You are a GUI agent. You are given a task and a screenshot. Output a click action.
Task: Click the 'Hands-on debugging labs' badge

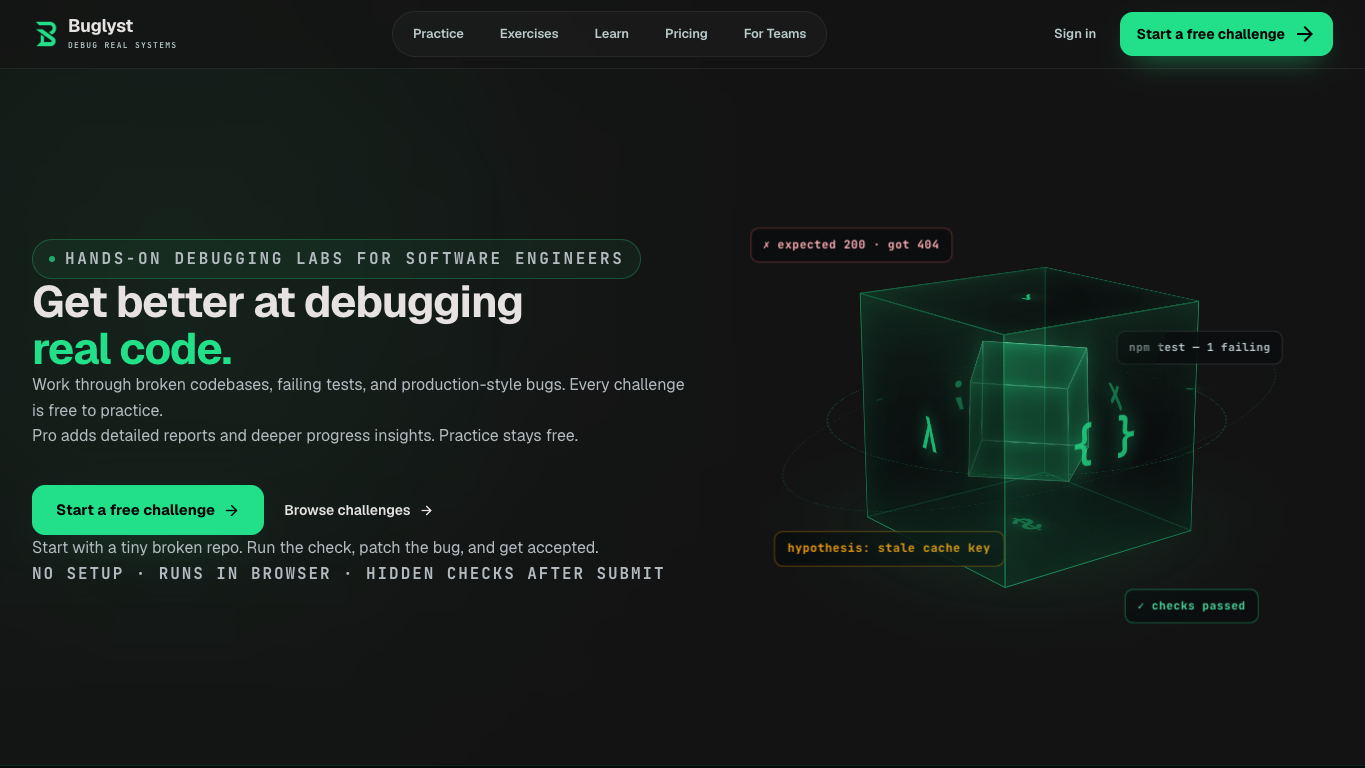tap(336, 259)
